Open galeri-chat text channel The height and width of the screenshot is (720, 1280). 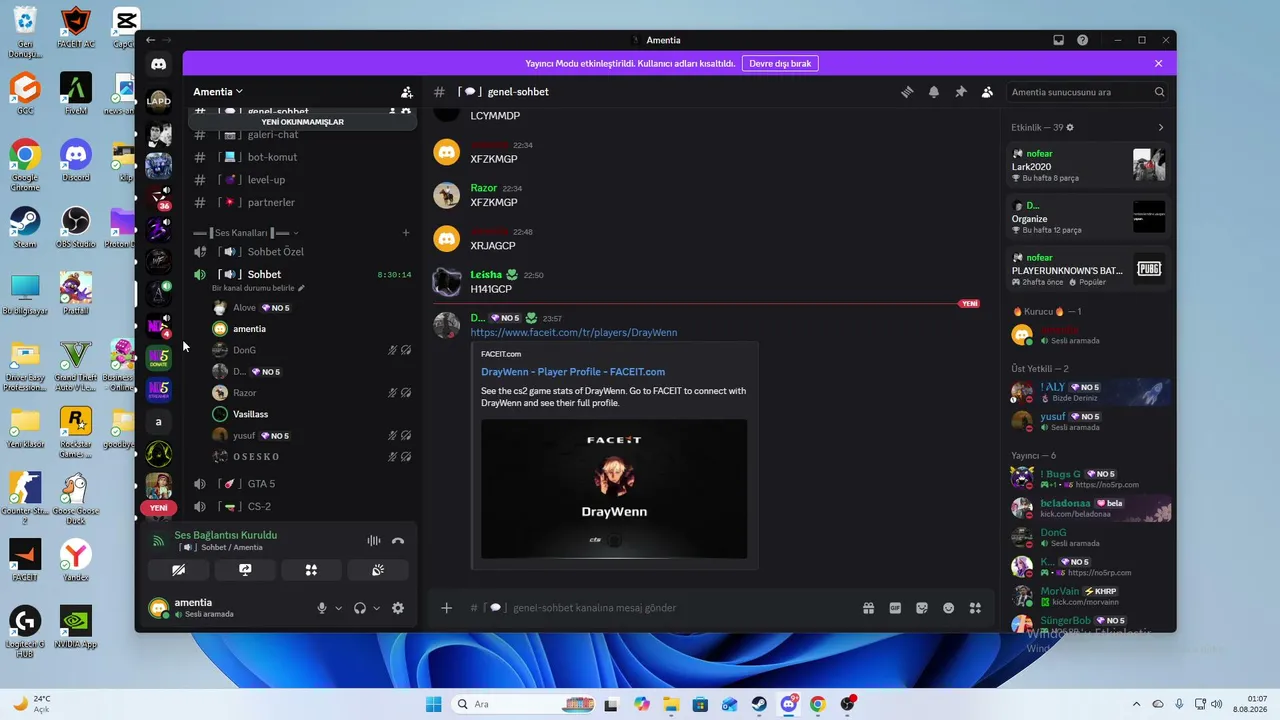[302, 134]
